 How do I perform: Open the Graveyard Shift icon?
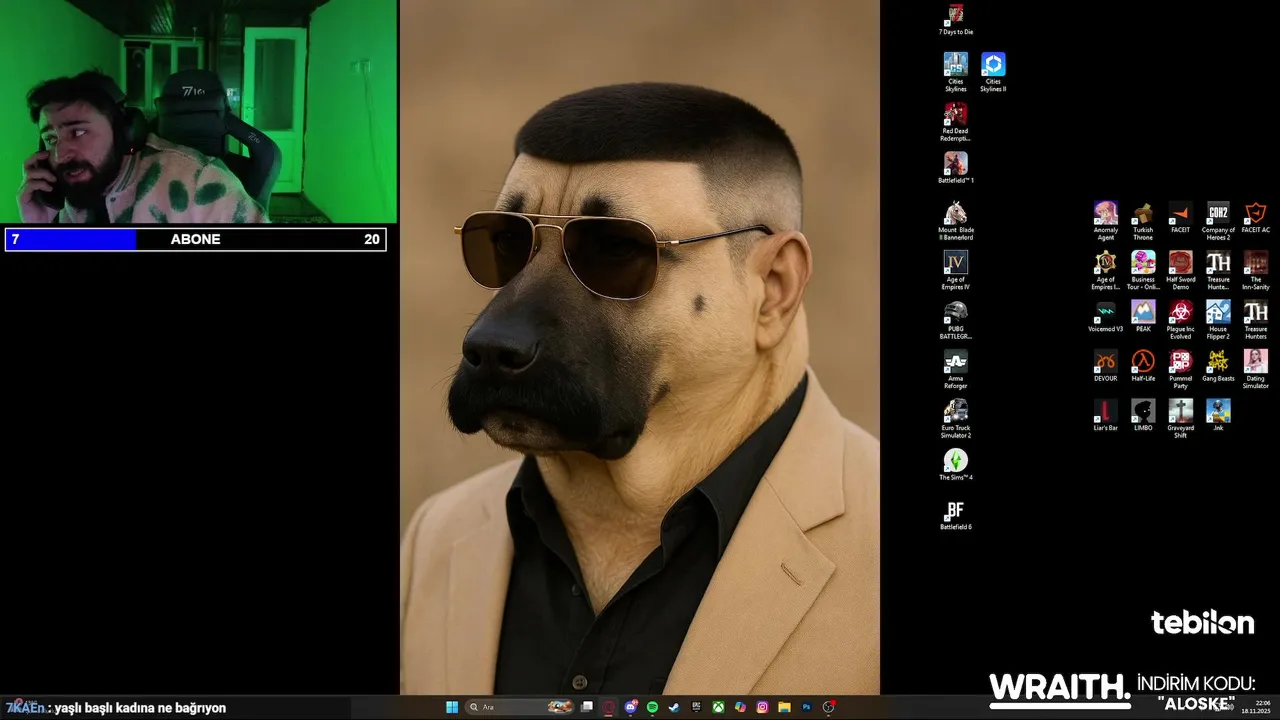[1181, 418]
